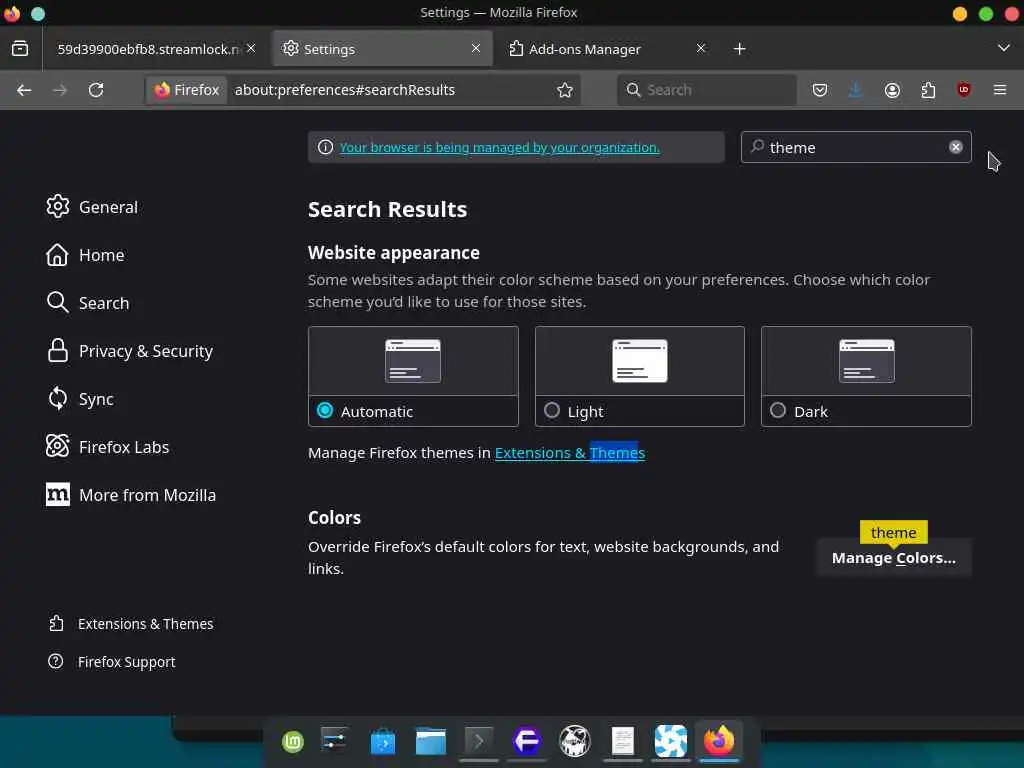Close the Add-ons Manager tab

(701, 48)
